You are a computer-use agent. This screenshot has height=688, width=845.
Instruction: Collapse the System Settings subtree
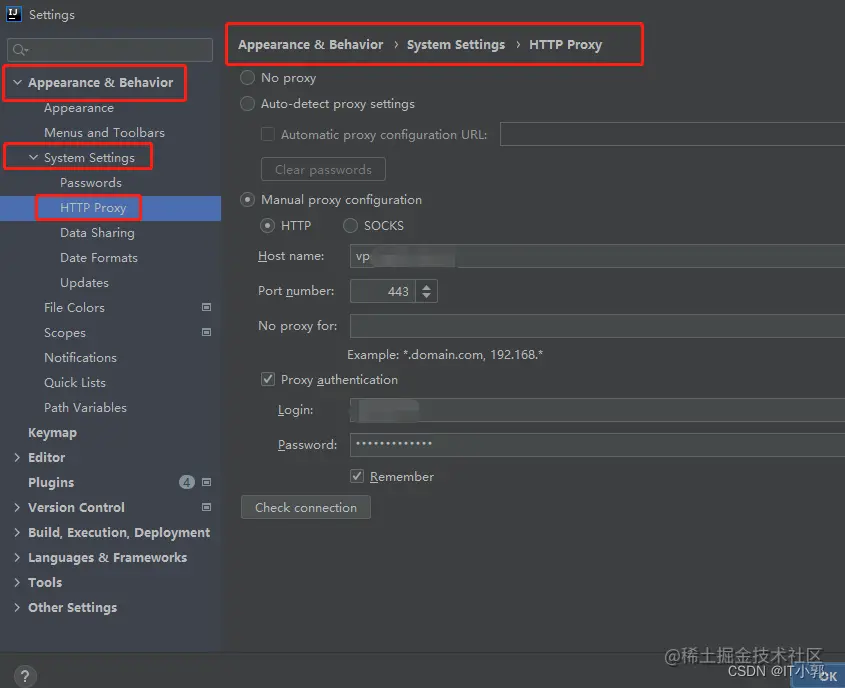33,157
